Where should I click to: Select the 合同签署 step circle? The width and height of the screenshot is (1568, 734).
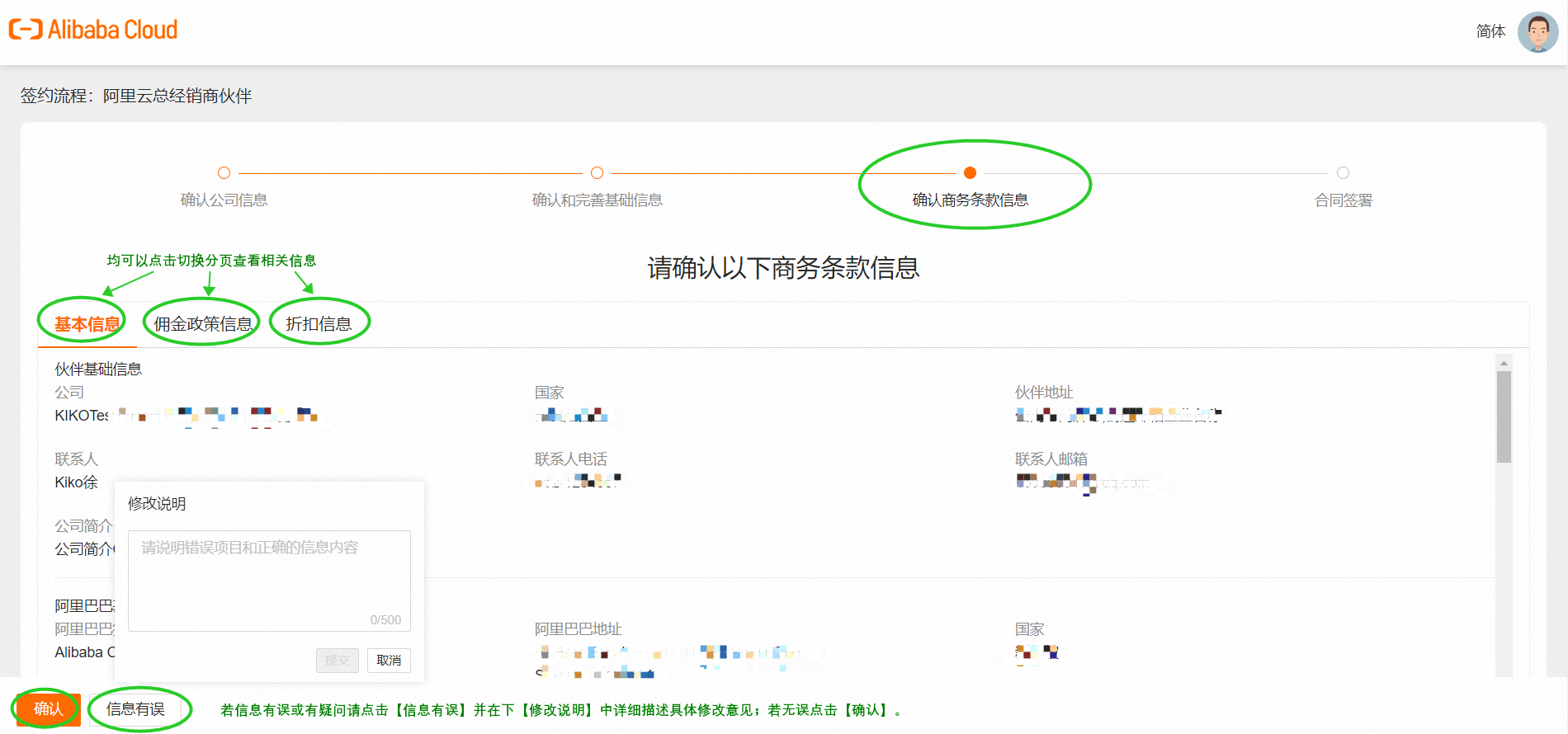click(1343, 172)
